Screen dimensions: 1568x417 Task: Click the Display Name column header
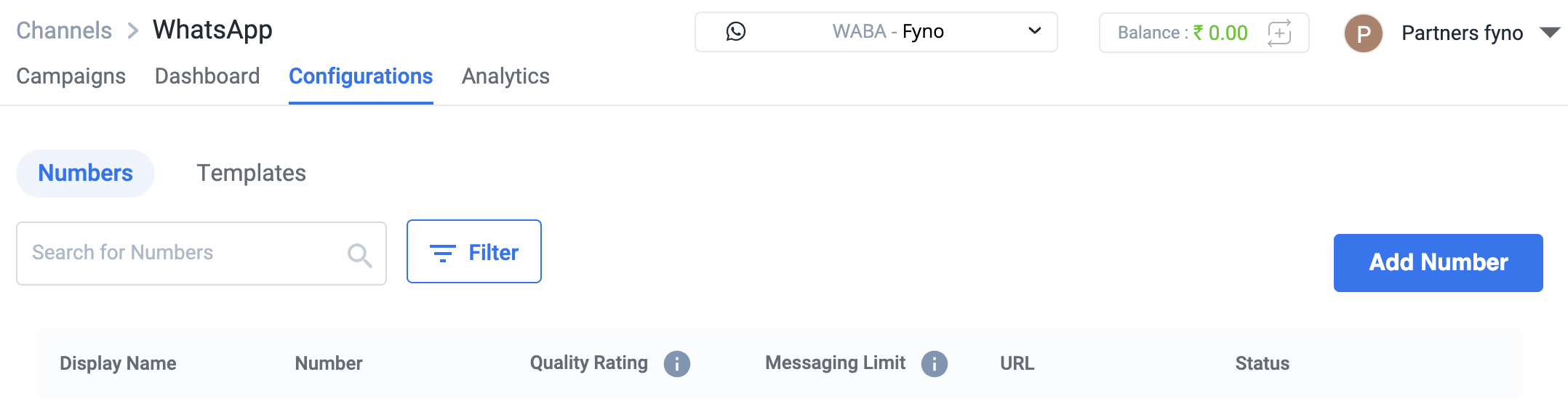(118, 363)
